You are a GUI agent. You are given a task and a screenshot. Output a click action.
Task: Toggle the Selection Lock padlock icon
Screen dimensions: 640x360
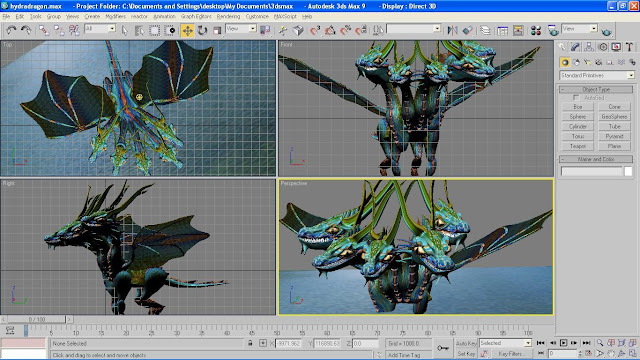click(250, 343)
